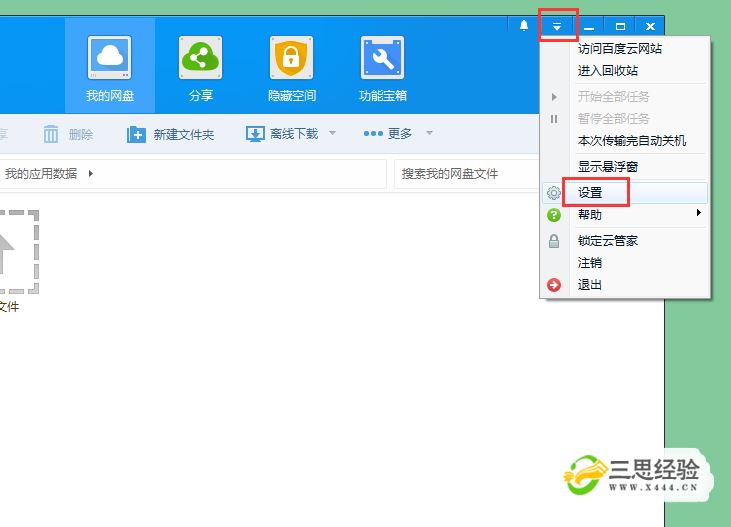Open the 我的网盘 cloud drive tab

click(x=110, y=66)
